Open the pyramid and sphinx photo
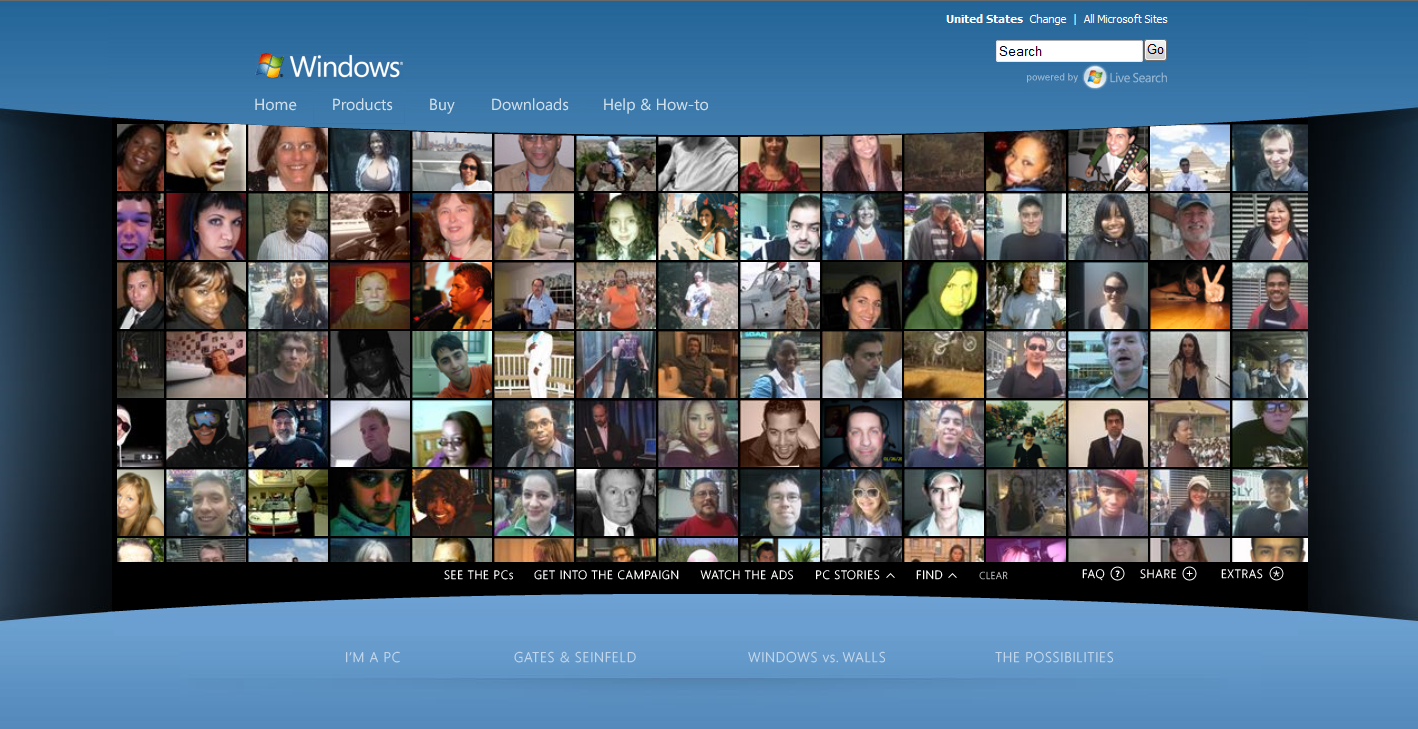 1190,158
